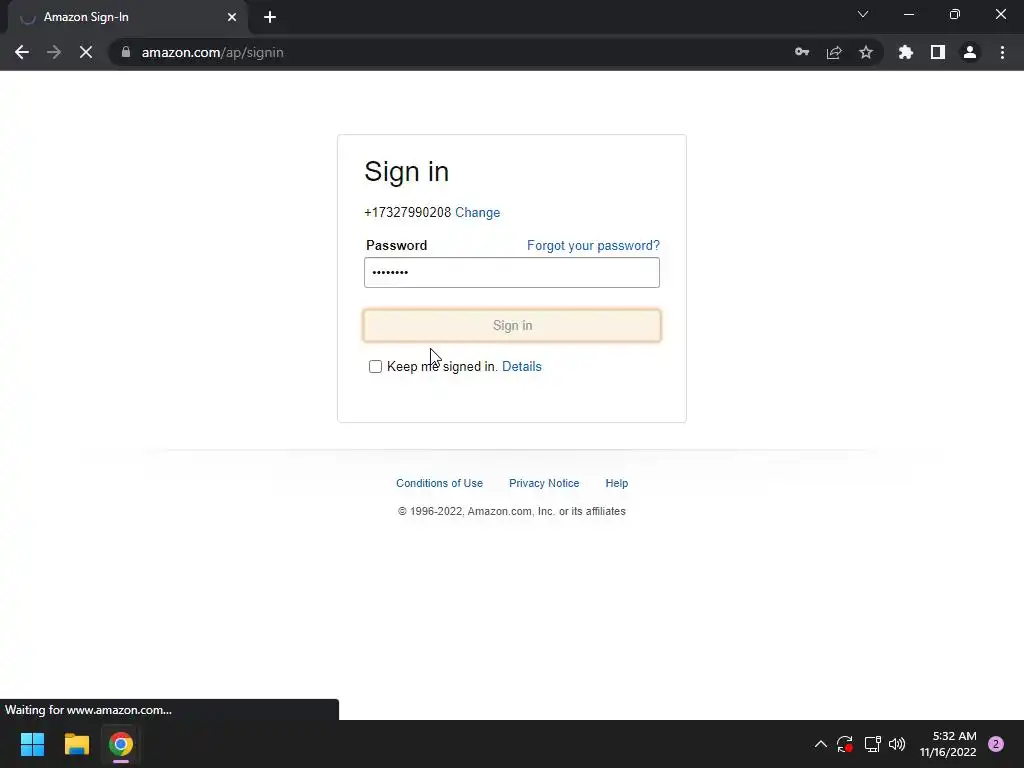Open the tab search chevron
Image resolution: width=1024 pixels, height=768 pixels.
[863, 14]
